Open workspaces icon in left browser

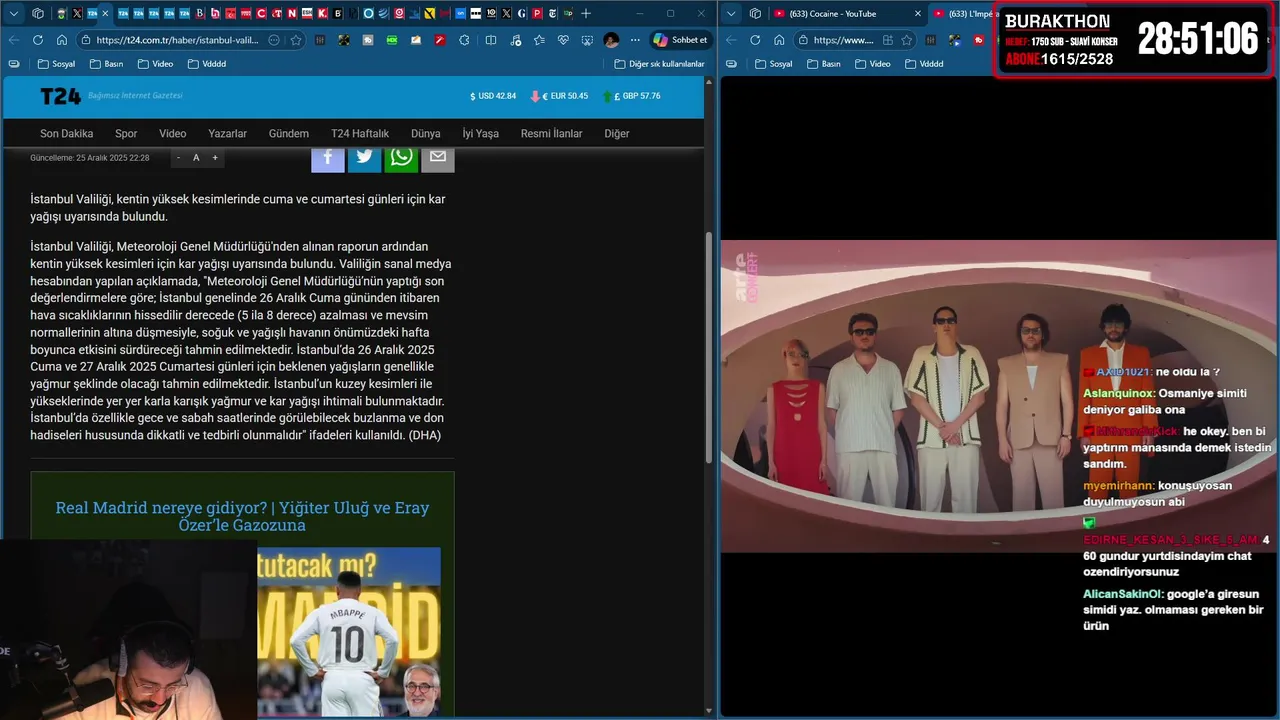point(38,13)
